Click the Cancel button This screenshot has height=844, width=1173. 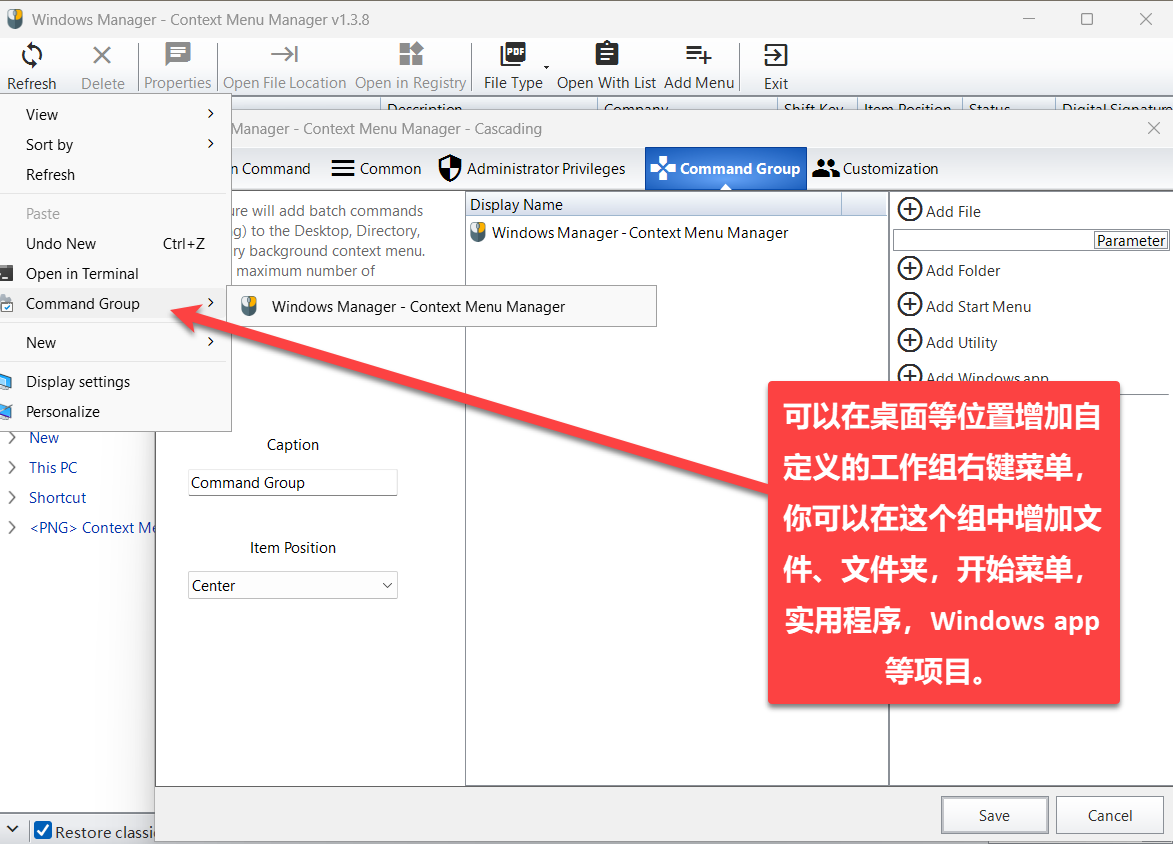pos(1109,816)
